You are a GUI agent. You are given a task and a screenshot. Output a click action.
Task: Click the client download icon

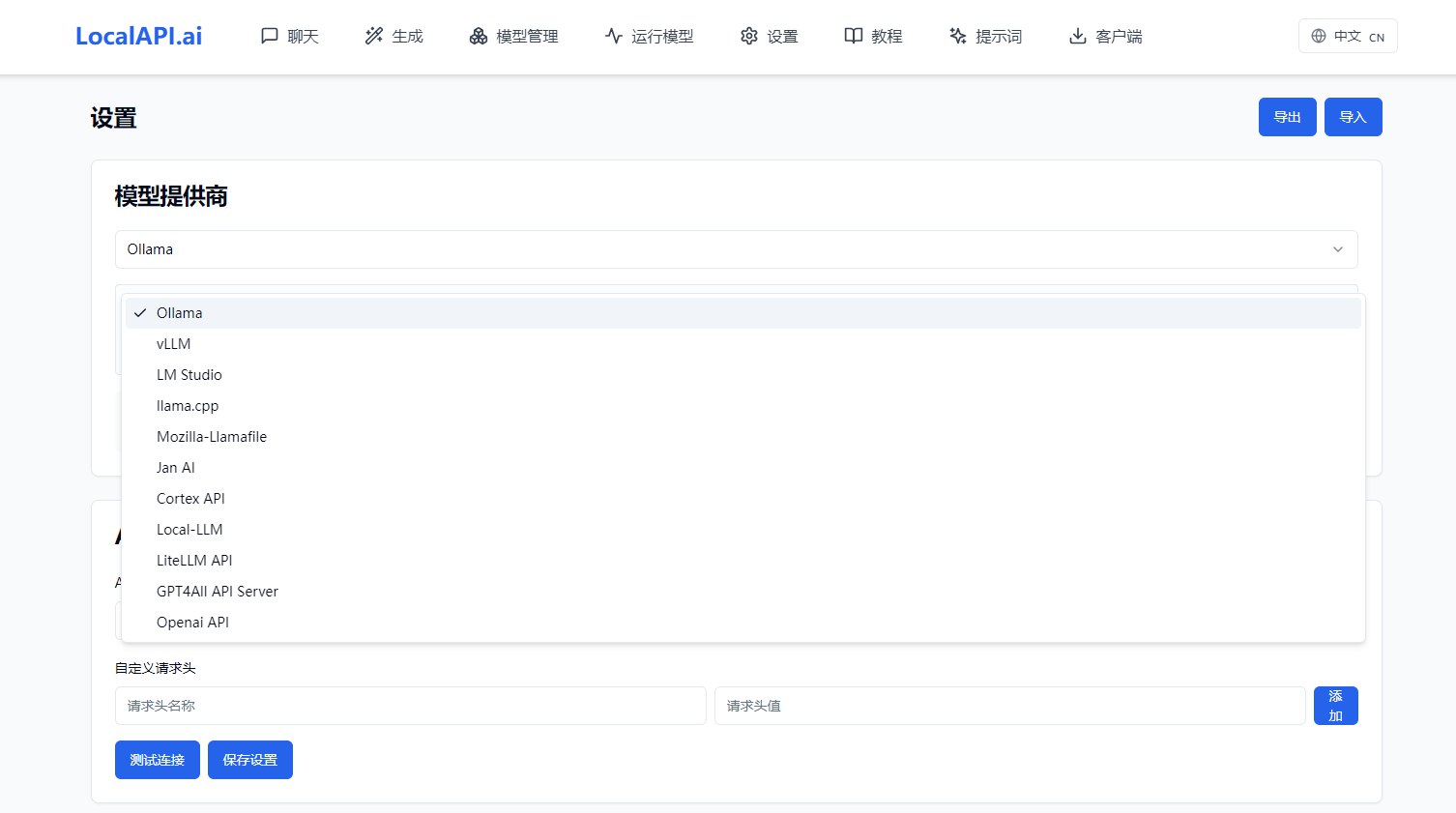point(1078,36)
